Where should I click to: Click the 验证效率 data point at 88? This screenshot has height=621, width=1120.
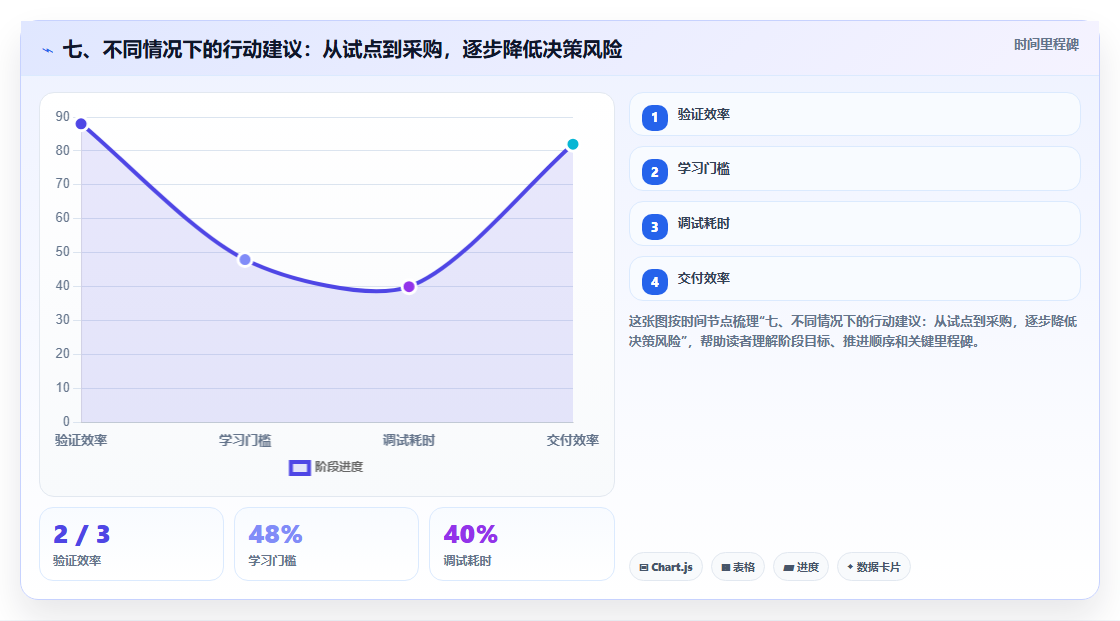81,124
